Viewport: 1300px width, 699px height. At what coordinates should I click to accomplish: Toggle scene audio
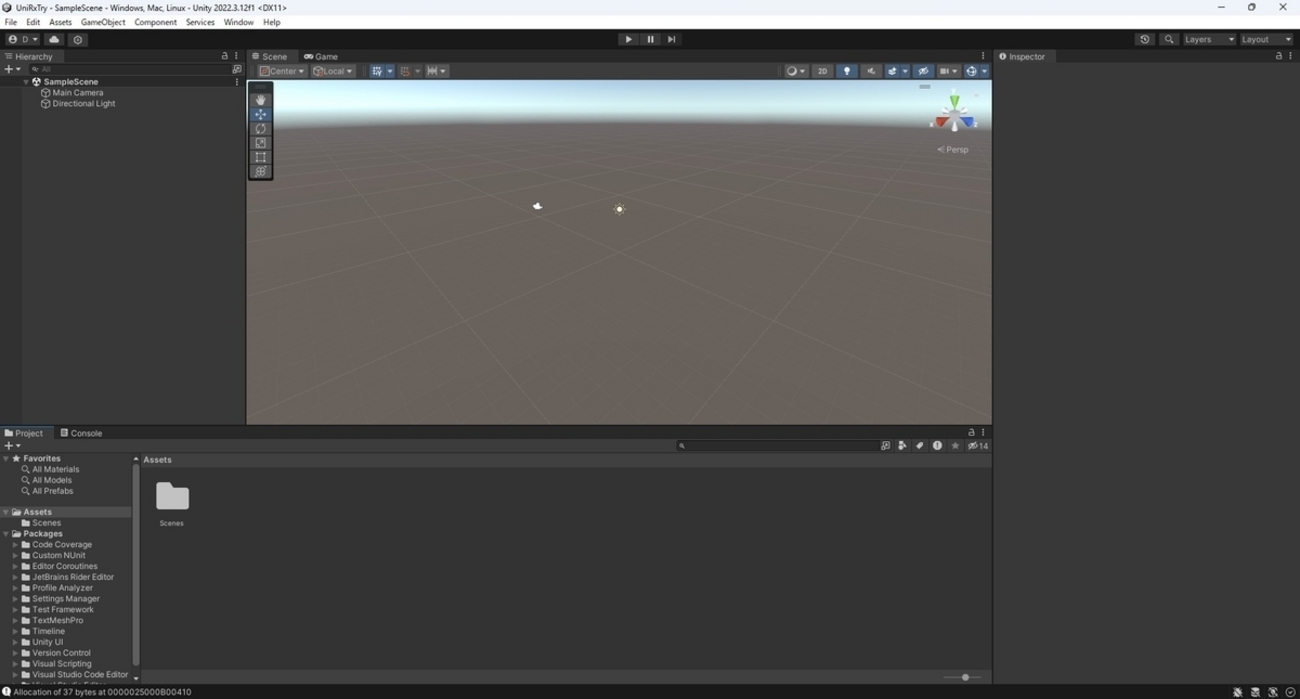[870, 71]
